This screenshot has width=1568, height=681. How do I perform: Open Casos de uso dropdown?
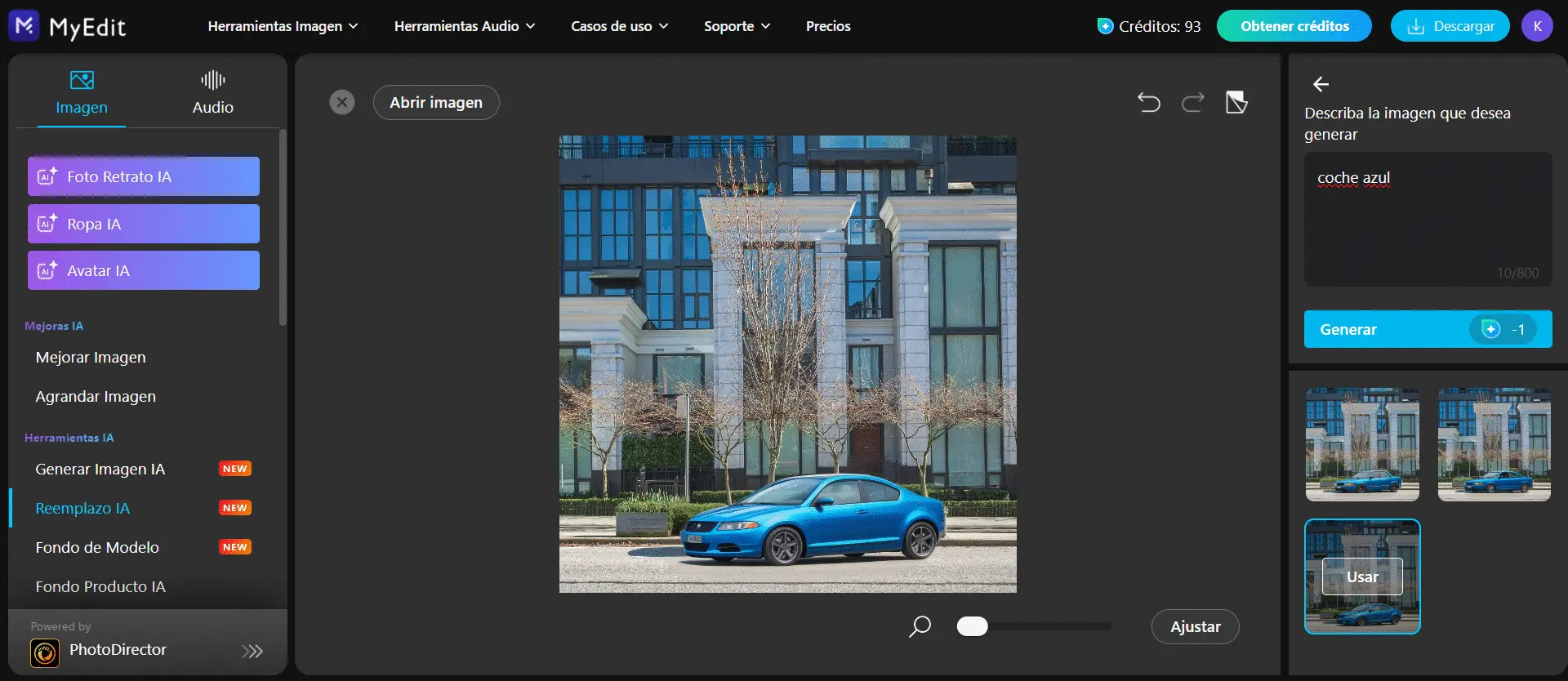point(619,26)
